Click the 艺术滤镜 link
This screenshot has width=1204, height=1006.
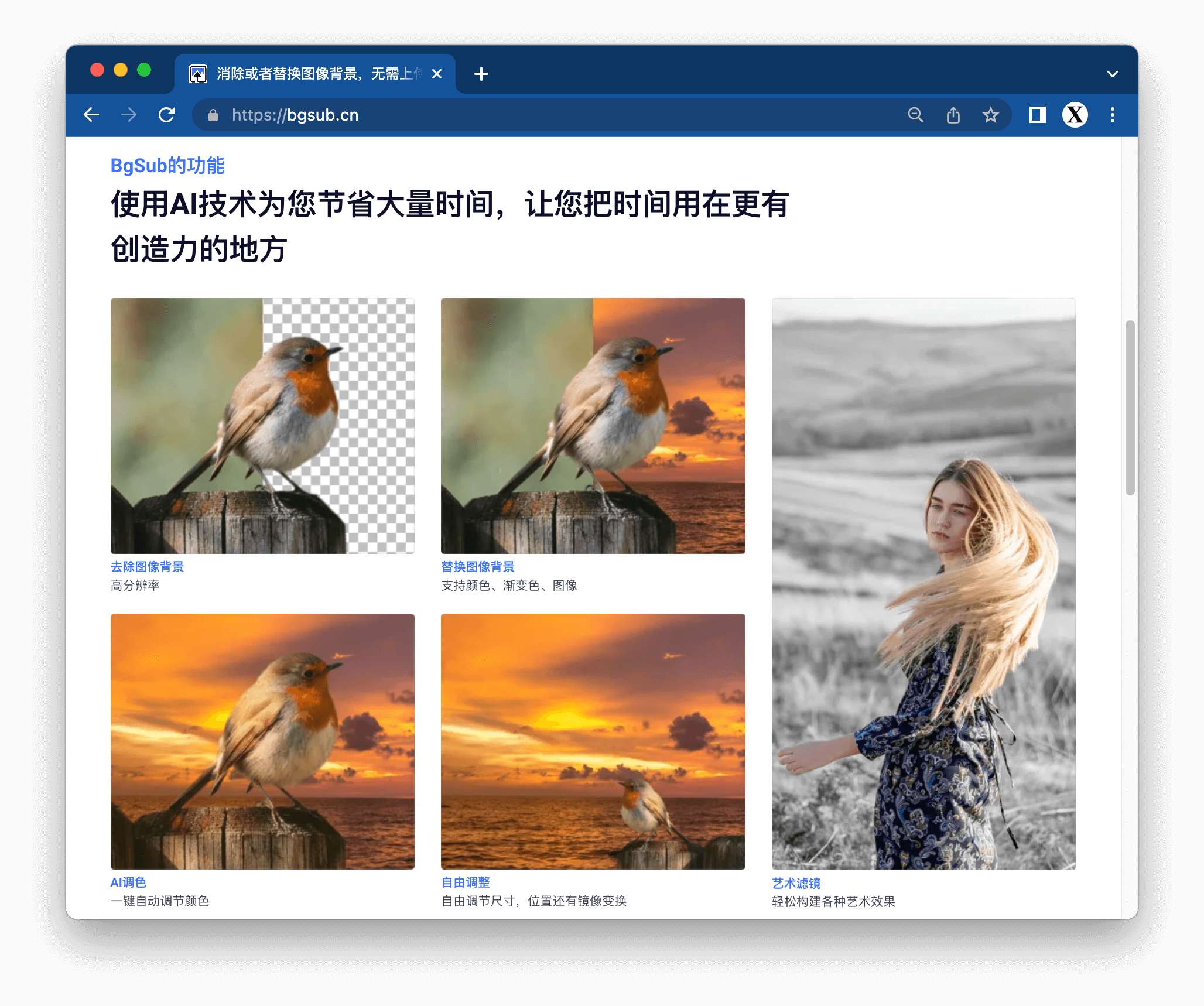(796, 883)
